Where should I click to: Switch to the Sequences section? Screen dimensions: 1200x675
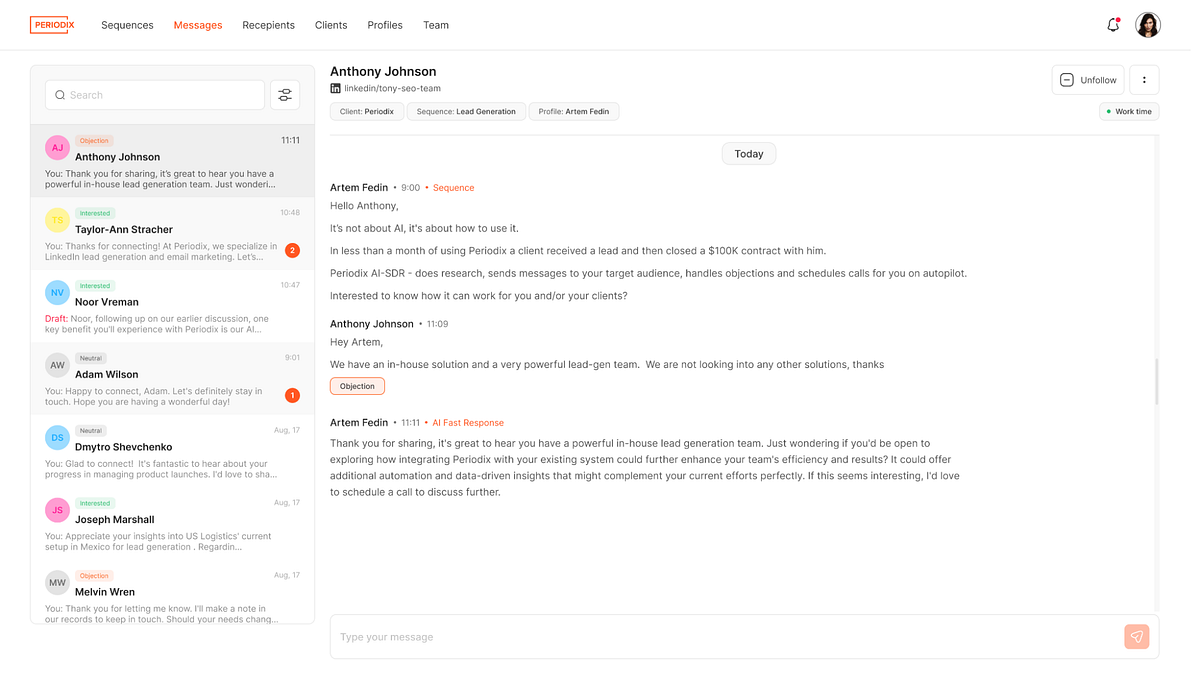point(127,24)
